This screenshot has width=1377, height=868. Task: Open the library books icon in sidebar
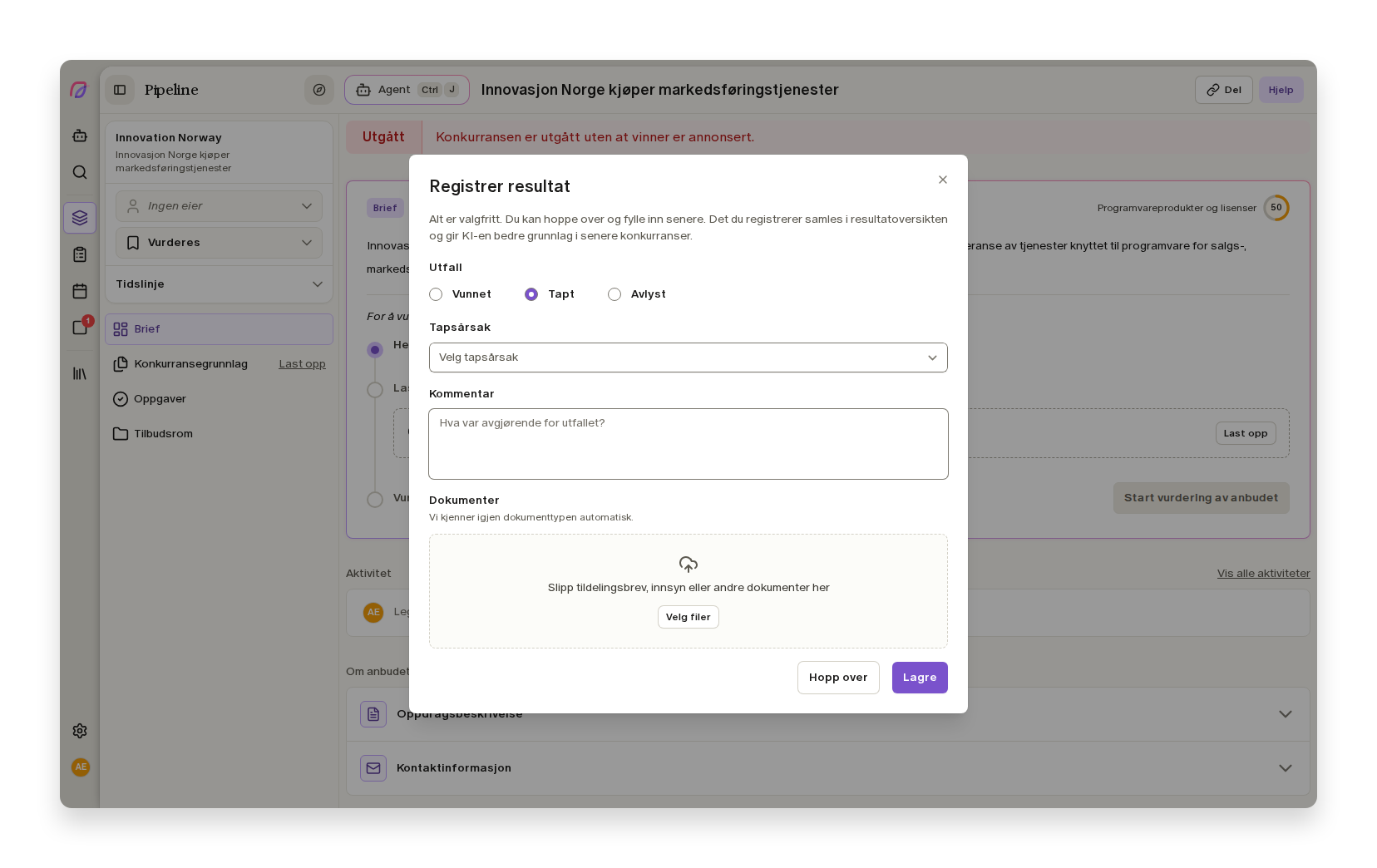pyautogui.click(x=80, y=373)
